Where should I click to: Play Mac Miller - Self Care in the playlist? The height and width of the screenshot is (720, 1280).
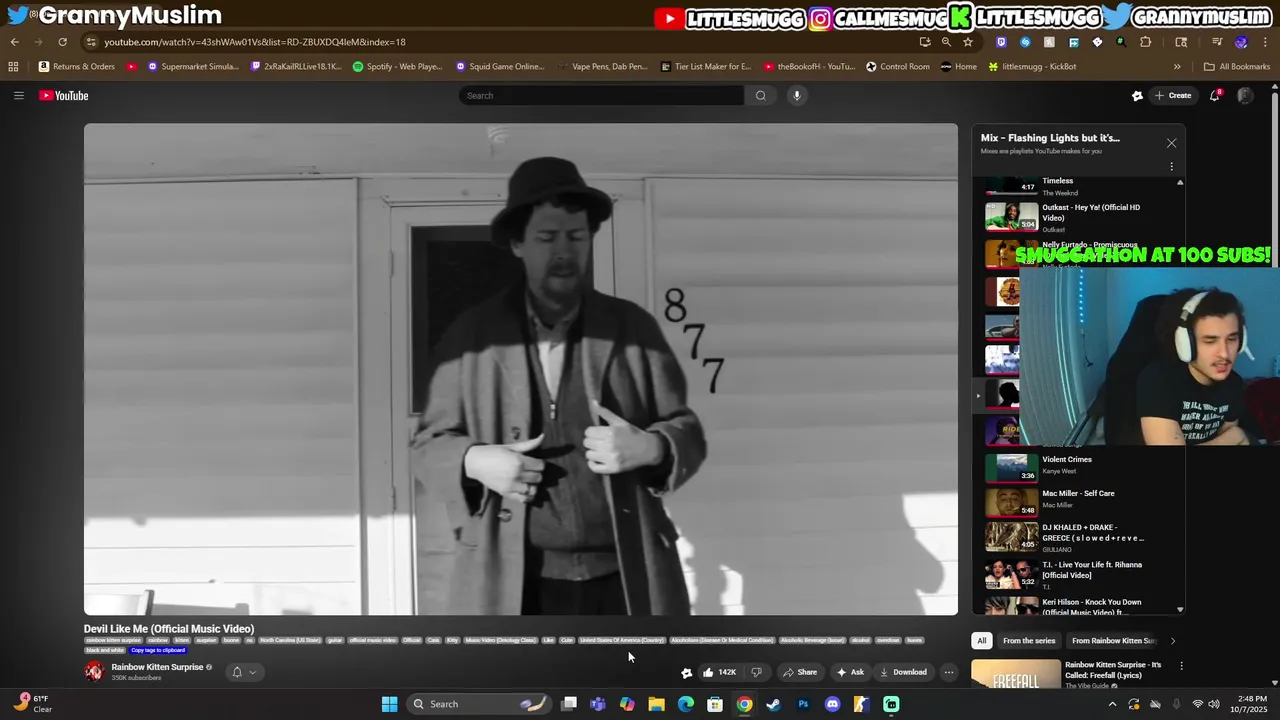tap(1079, 500)
